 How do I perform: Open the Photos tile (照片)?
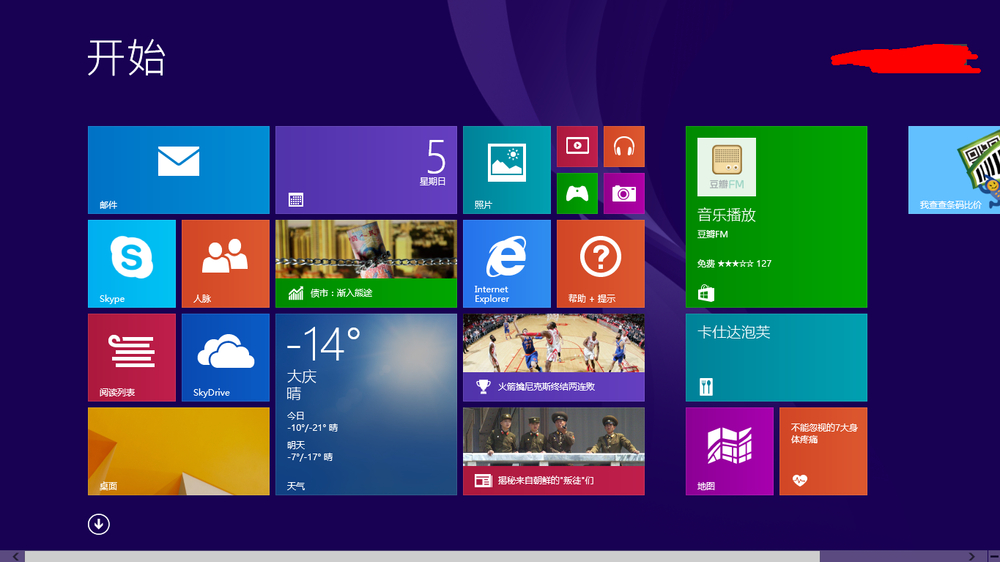pyautogui.click(x=507, y=170)
